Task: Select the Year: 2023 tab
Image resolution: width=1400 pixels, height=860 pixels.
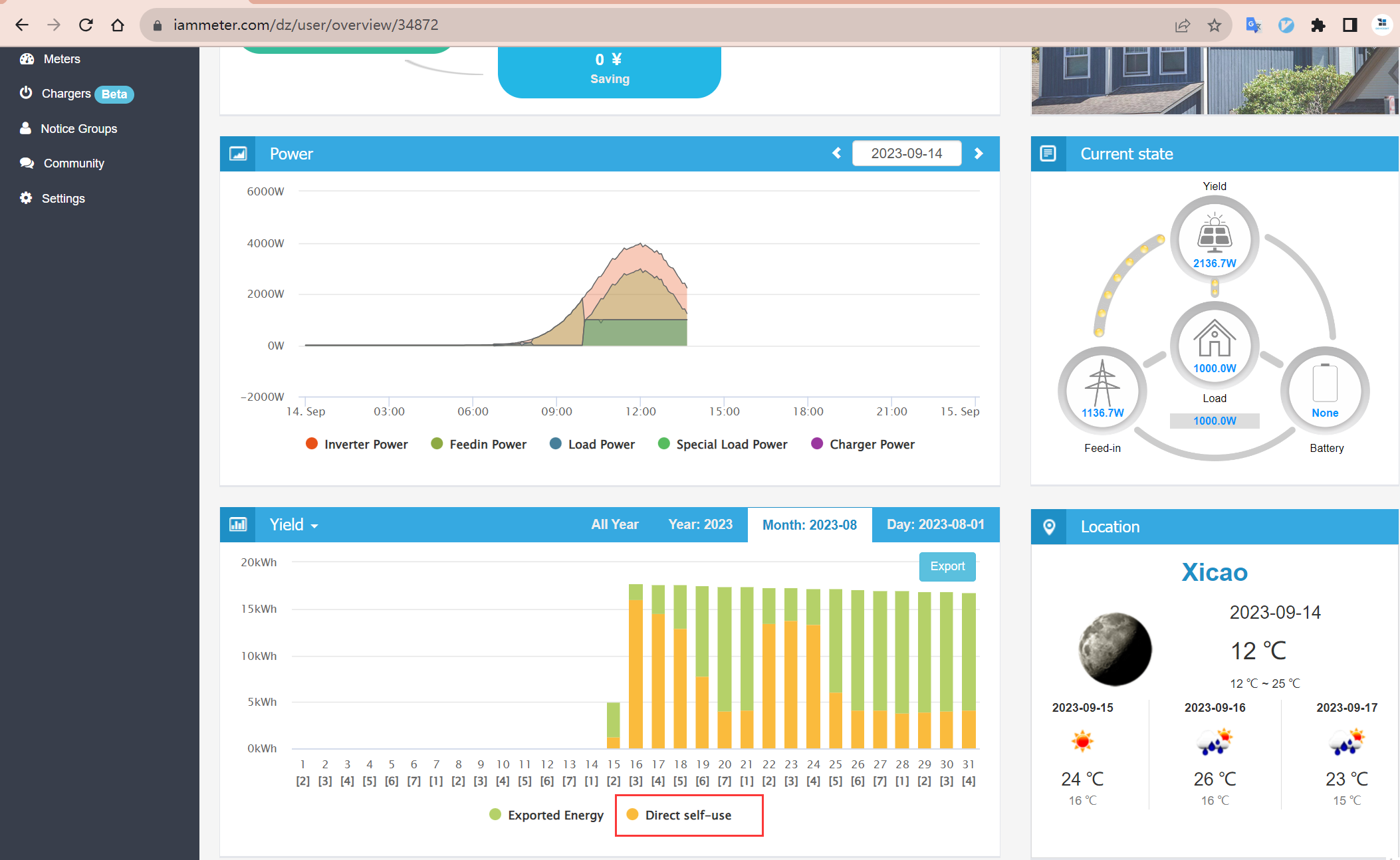Action: coord(700,524)
